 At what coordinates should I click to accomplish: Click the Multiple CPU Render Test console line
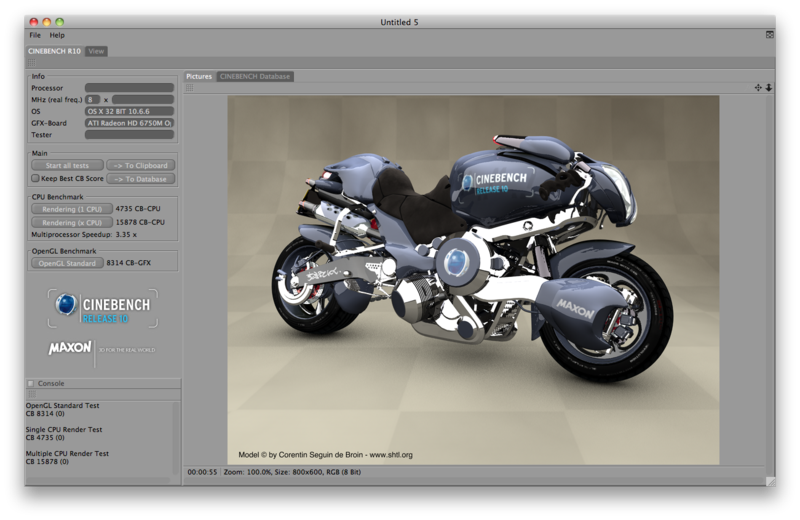(67, 454)
